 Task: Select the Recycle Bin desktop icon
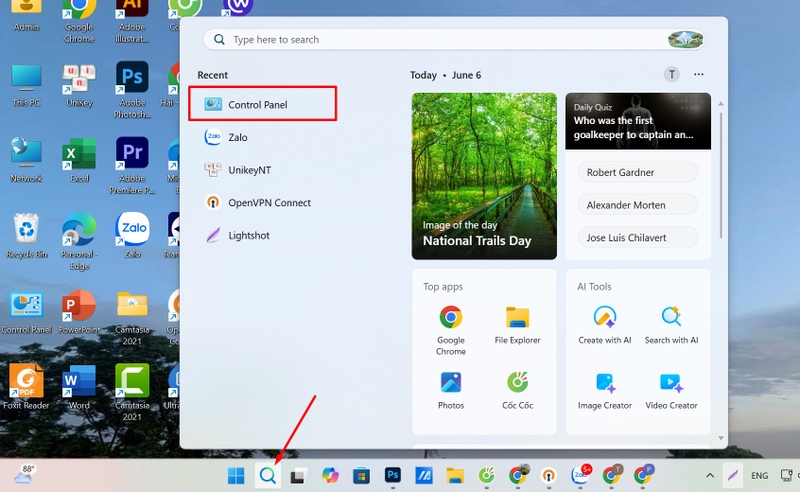tap(27, 236)
